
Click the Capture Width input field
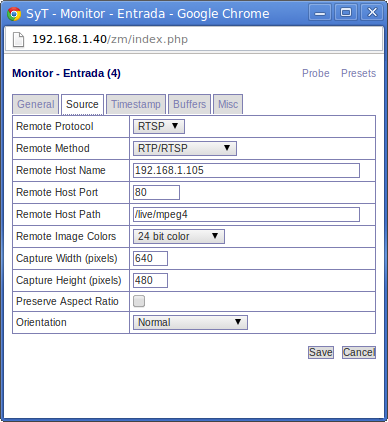click(x=150, y=258)
